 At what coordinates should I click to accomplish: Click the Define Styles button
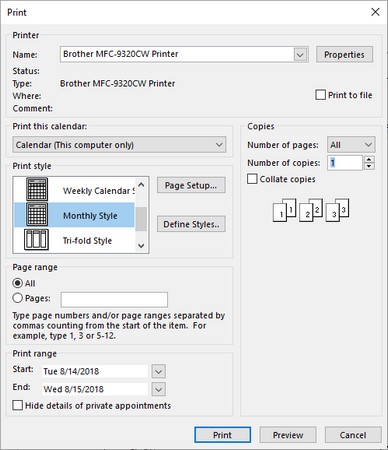[191, 224]
